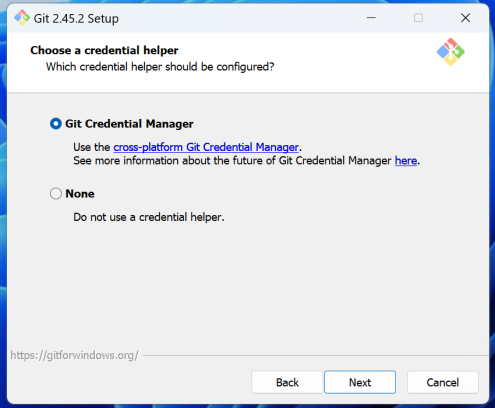Viewport: 495px width, 408px height.
Task: Click the greyed-out maximize button
Action: click(x=418, y=18)
